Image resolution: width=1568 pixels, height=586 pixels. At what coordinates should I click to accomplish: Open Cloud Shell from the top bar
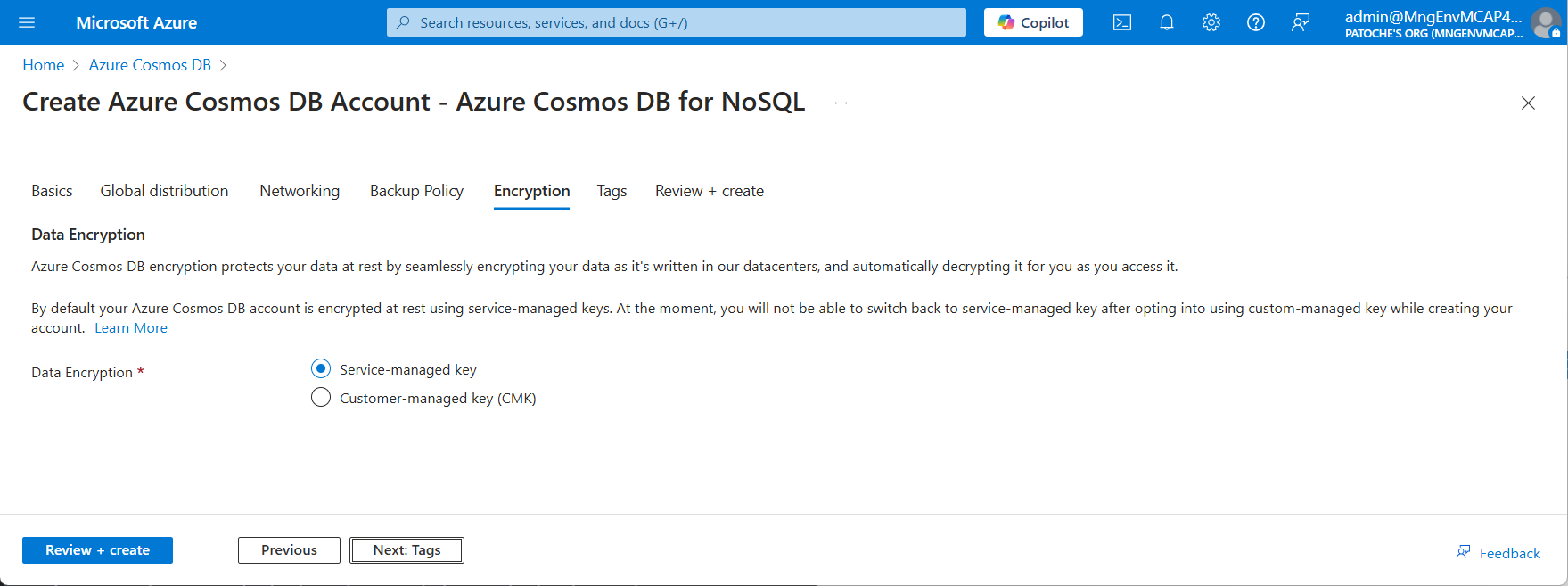point(1122,22)
